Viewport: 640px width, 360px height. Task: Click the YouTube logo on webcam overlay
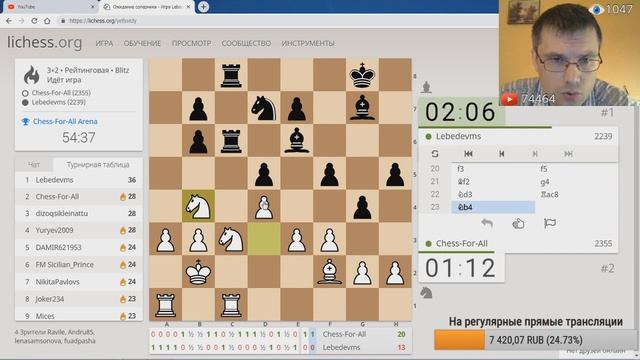[509, 99]
